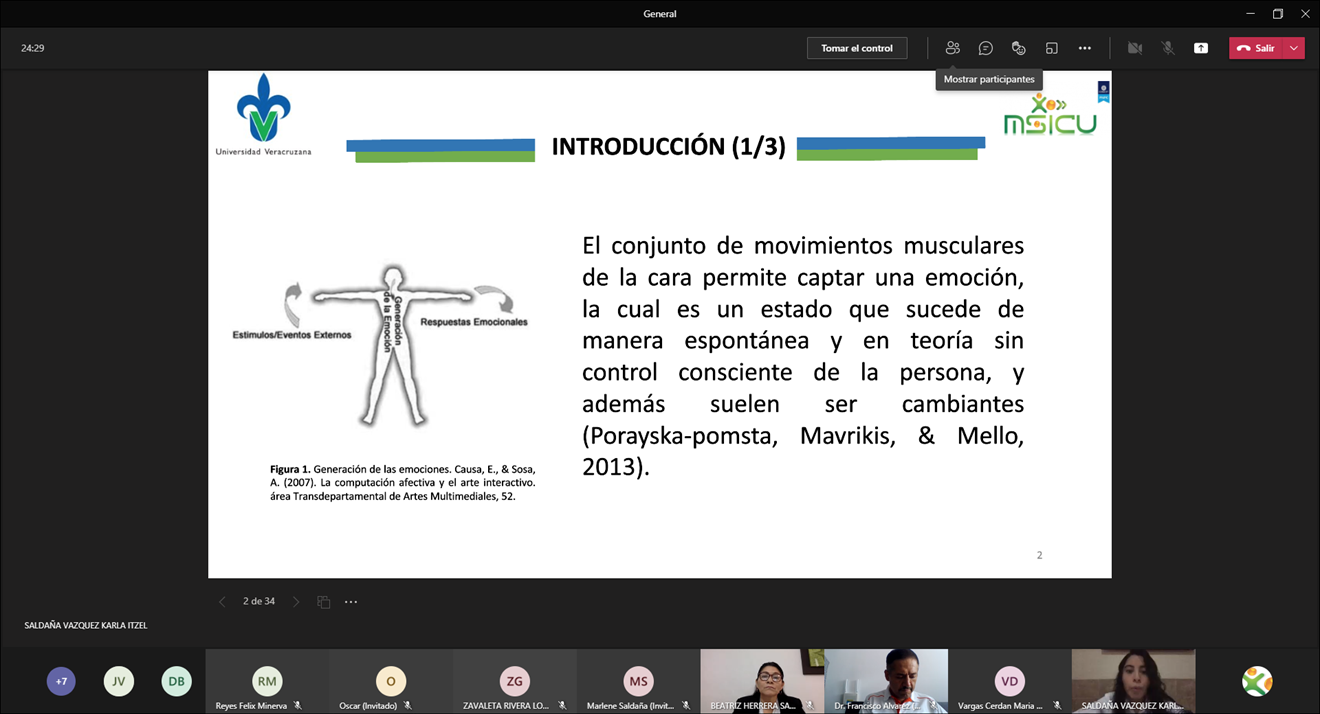Open the share content tray
The width and height of the screenshot is (1320, 714).
pyautogui.click(x=1200, y=48)
